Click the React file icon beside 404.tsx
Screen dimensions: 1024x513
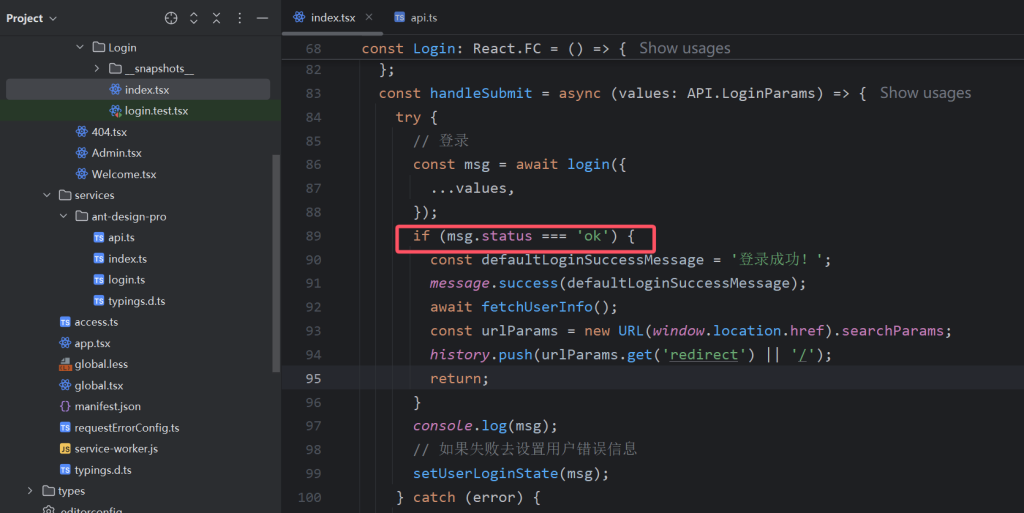(82, 132)
